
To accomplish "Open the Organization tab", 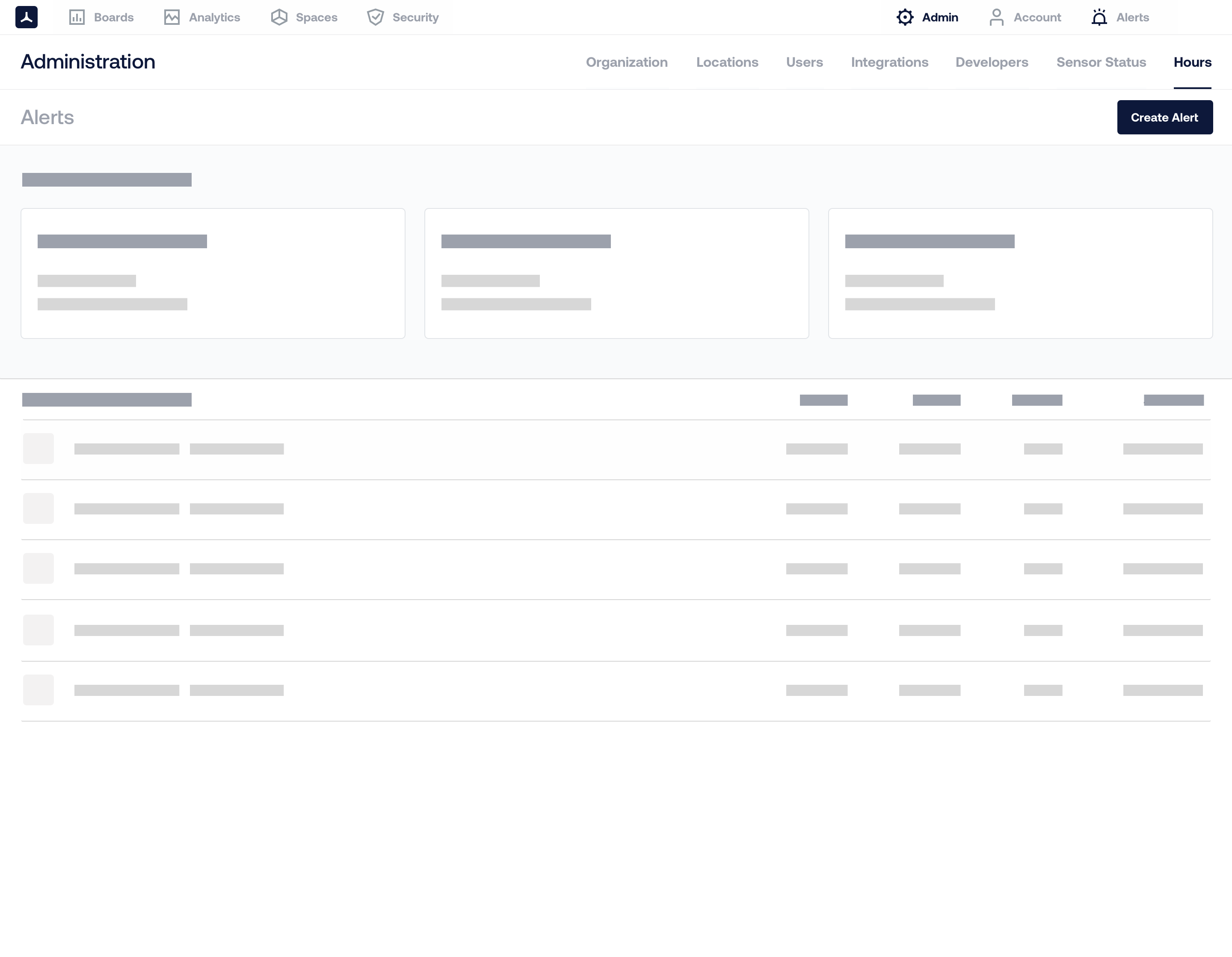I will coord(627,62).
